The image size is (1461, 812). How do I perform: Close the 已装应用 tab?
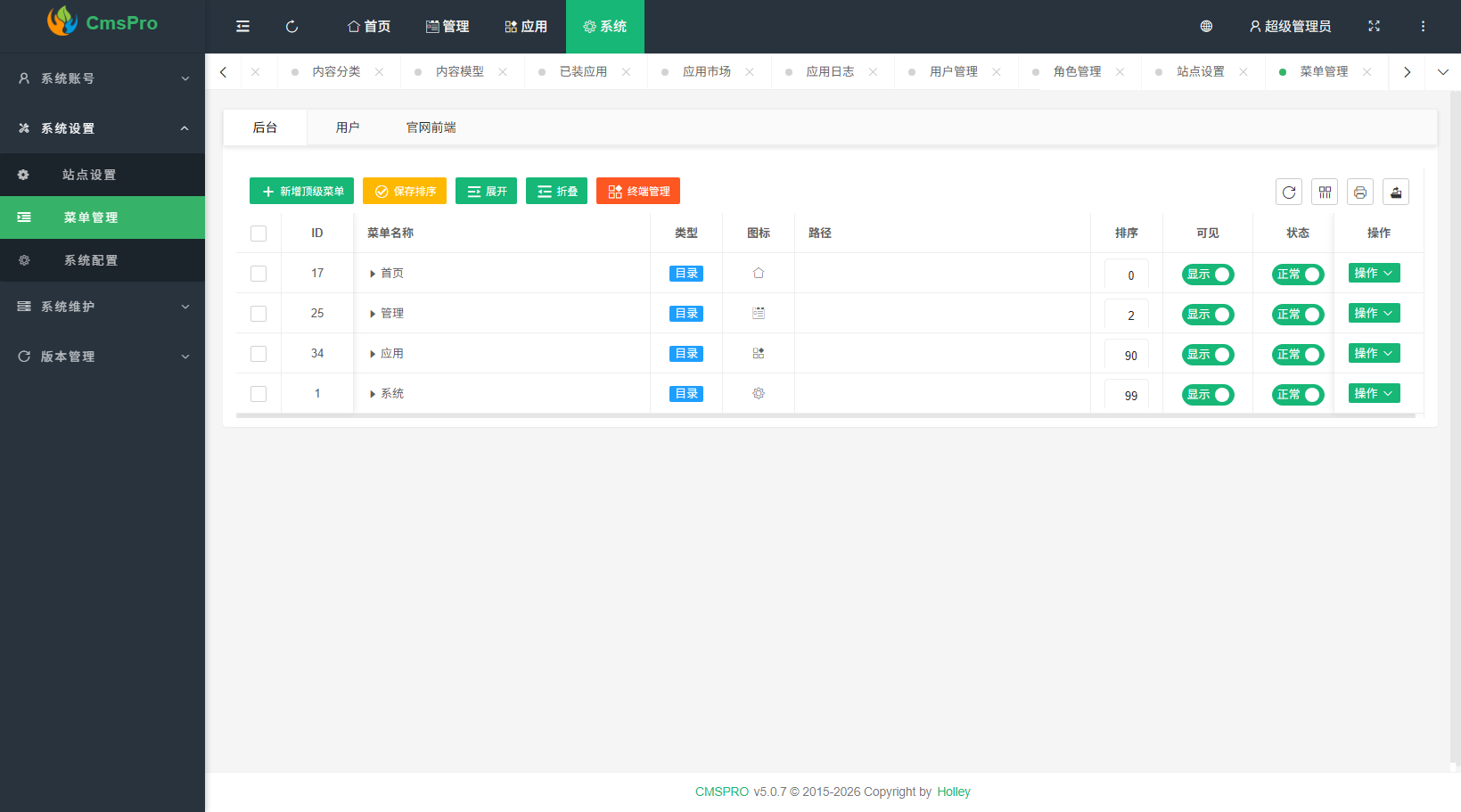[626, 72]
